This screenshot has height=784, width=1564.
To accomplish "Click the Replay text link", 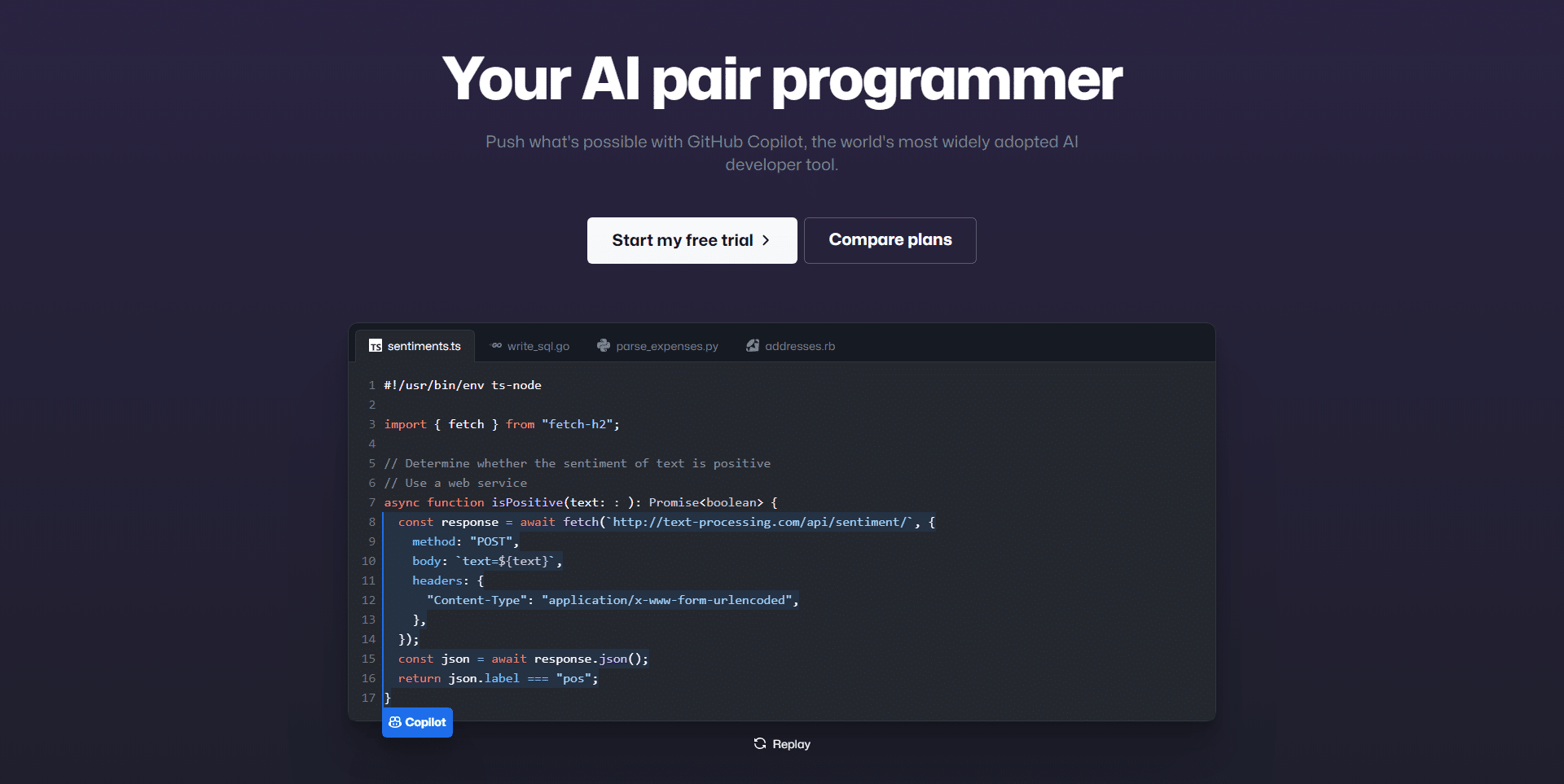I will (791, 744).
